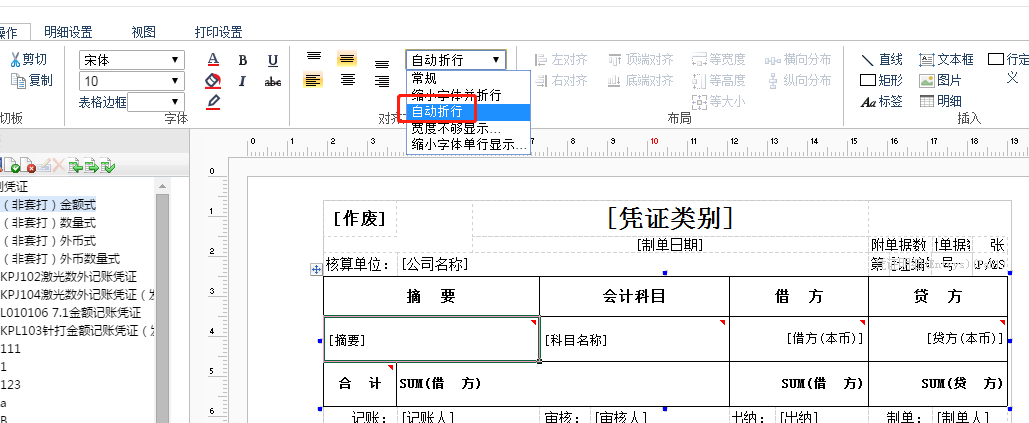Choose 缩小字体并折行 in the dropdown list
This screenshot has height=423, width=1029.
click(x=468, y=95)
